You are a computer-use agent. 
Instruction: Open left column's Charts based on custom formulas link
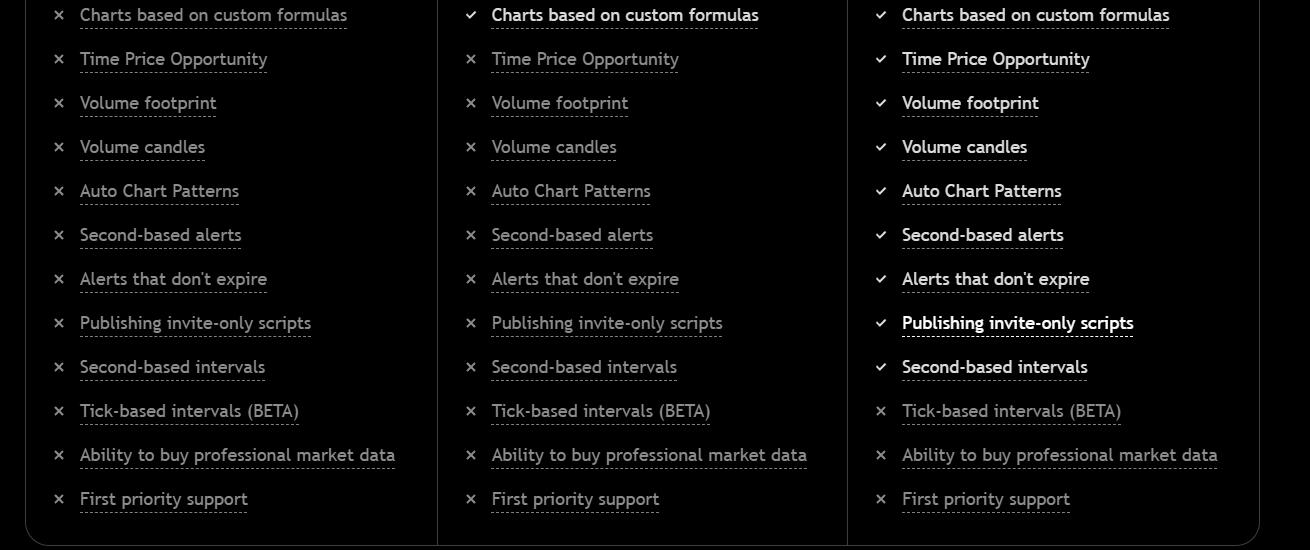click(x=213, y=15)
